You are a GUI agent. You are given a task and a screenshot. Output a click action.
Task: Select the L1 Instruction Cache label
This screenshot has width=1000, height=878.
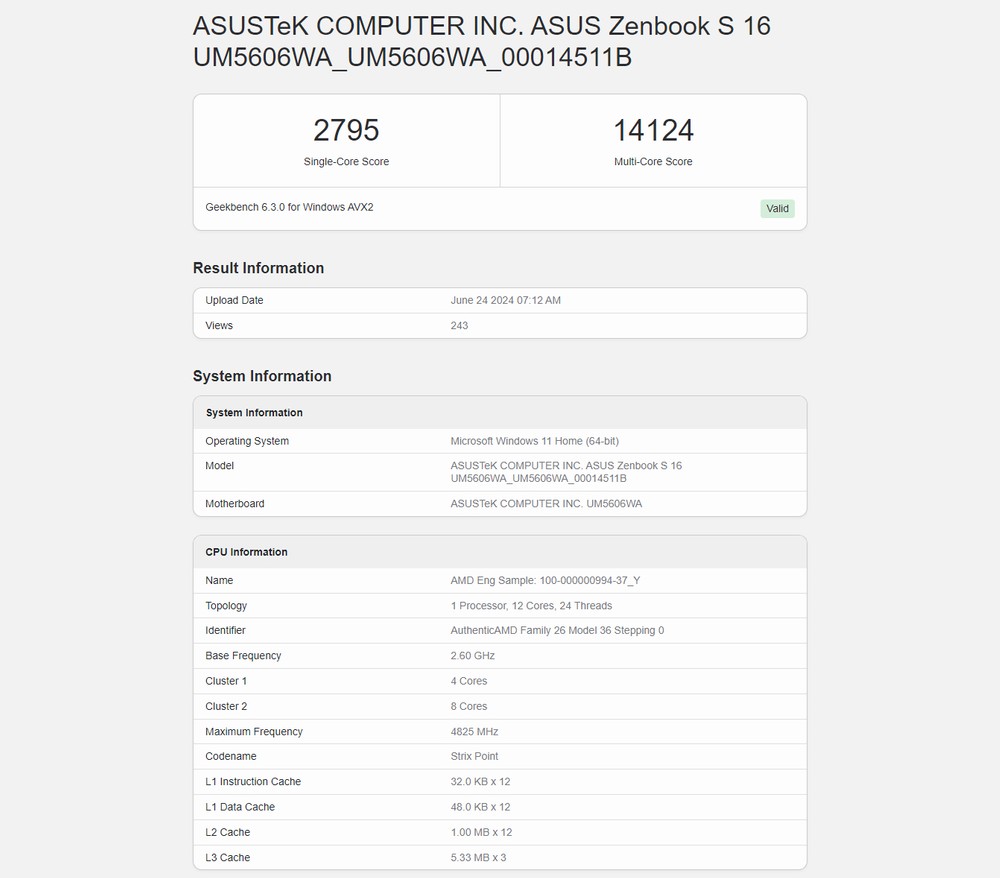coord(253,782)
